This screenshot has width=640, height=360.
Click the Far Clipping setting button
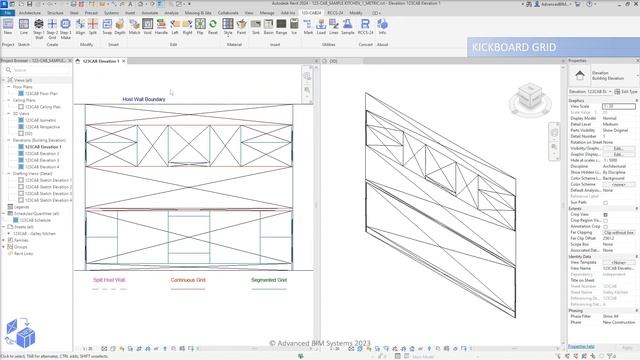click(618, 232)
